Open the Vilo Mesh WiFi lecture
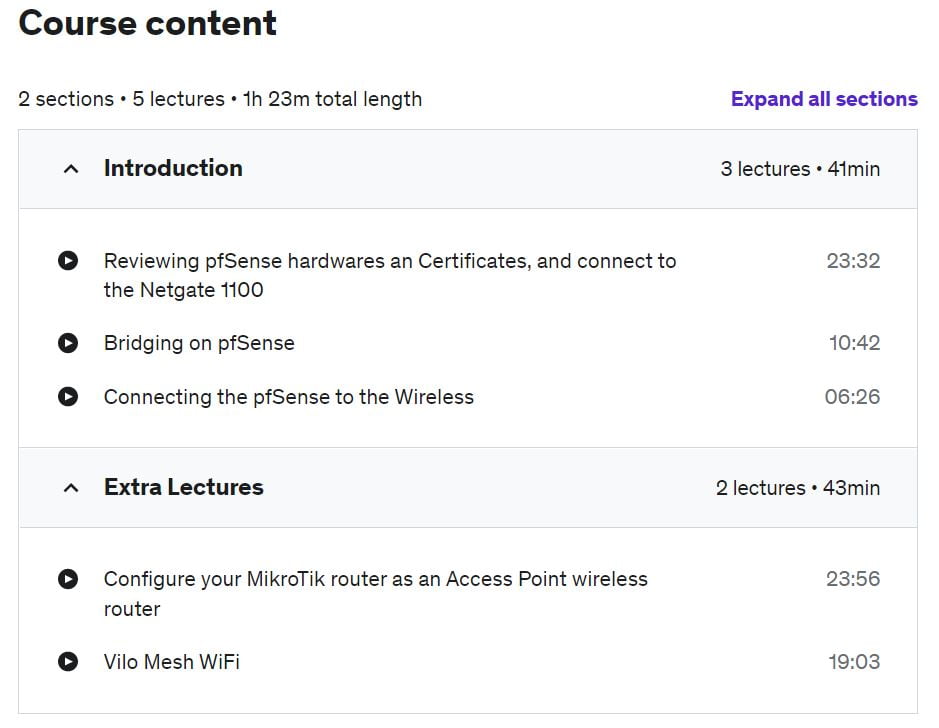This screenshot has width=939, height=728. coord(171,662)
